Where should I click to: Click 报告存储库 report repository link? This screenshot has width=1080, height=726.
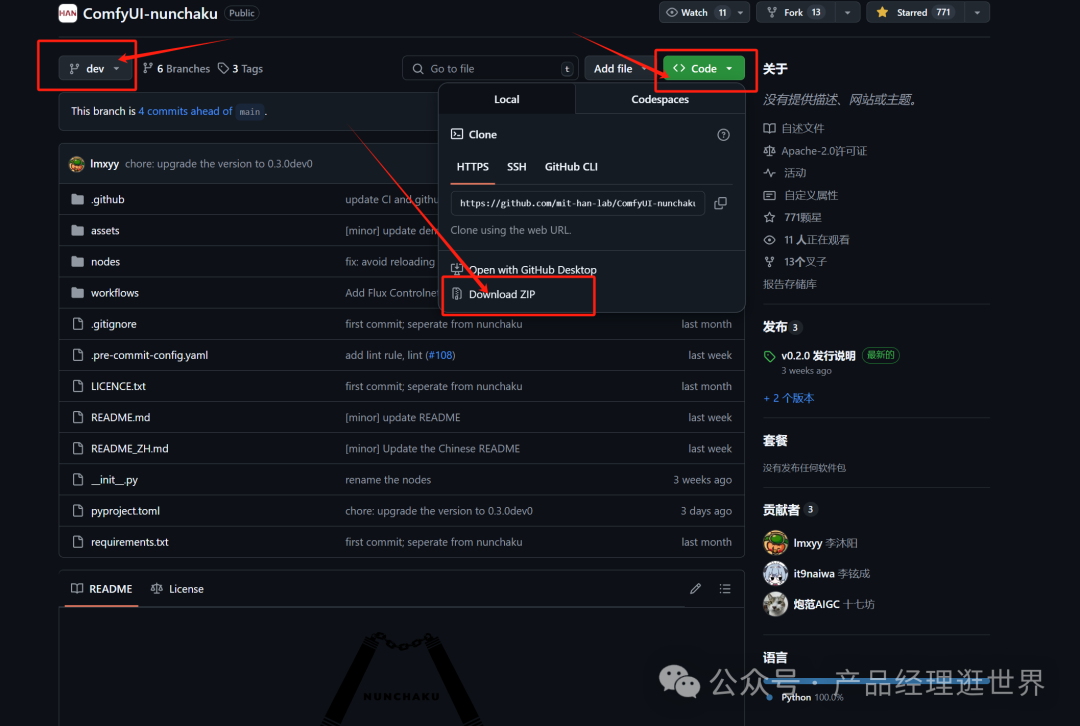pyautogui.click(x=789, y=284)
